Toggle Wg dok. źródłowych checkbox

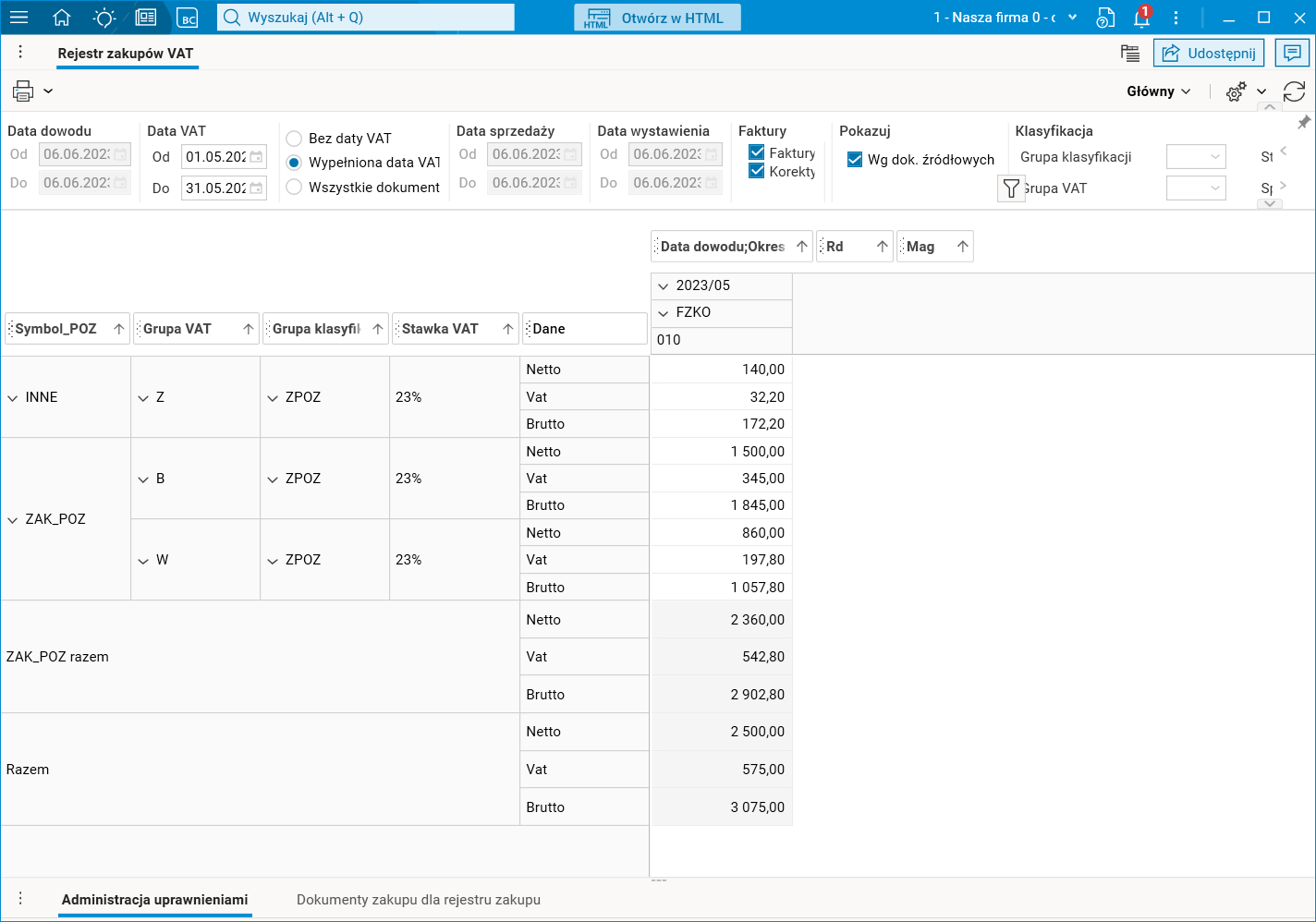click(855, 160)
